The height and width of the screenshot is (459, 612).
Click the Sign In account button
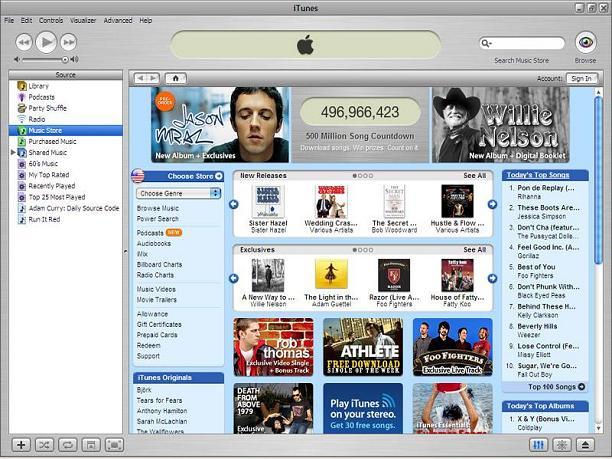click(581, 78)
